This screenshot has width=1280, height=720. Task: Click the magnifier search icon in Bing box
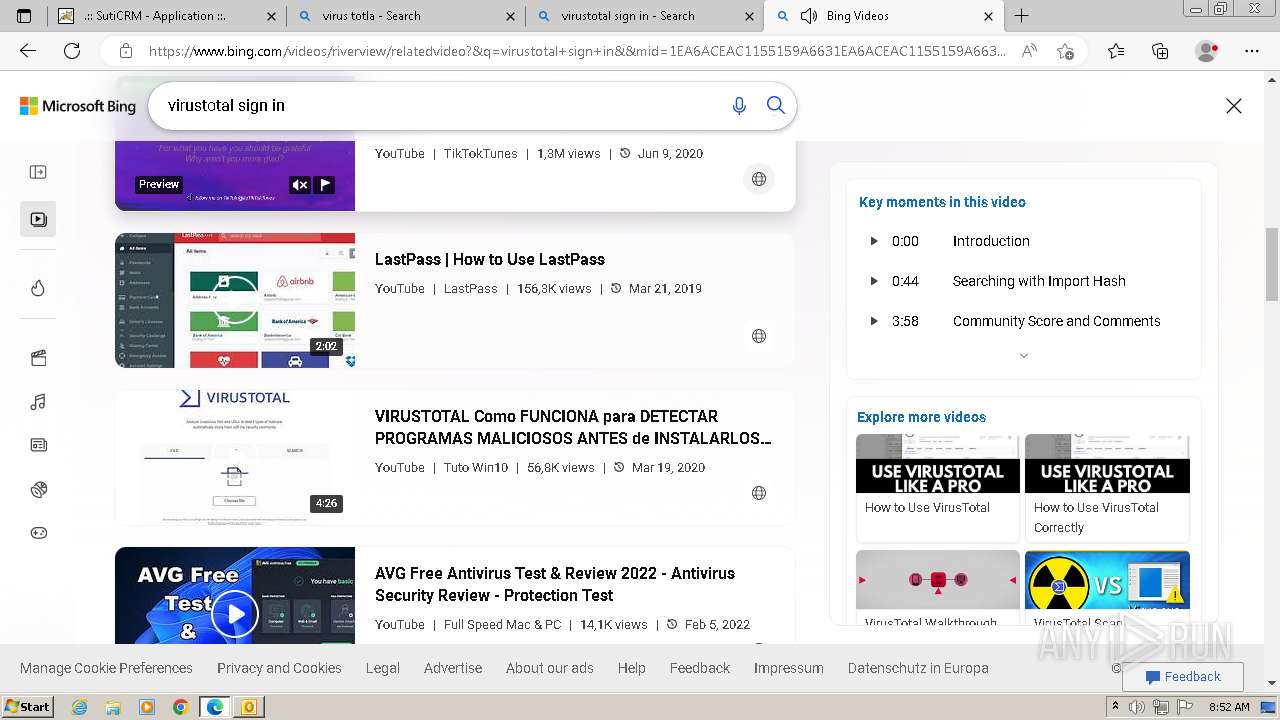tap(776, 105)
